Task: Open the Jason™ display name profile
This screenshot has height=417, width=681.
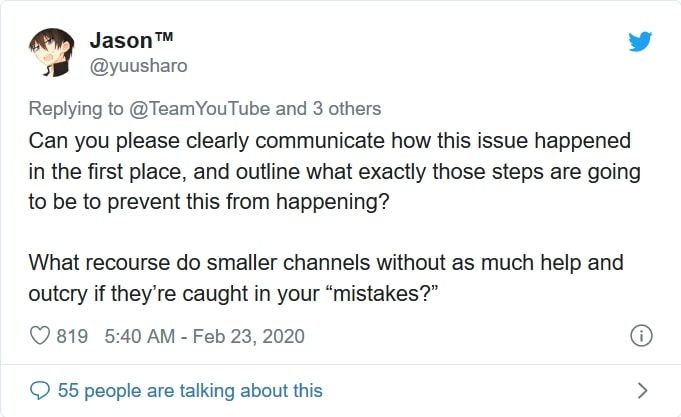Action: click(x=131, y=40)
